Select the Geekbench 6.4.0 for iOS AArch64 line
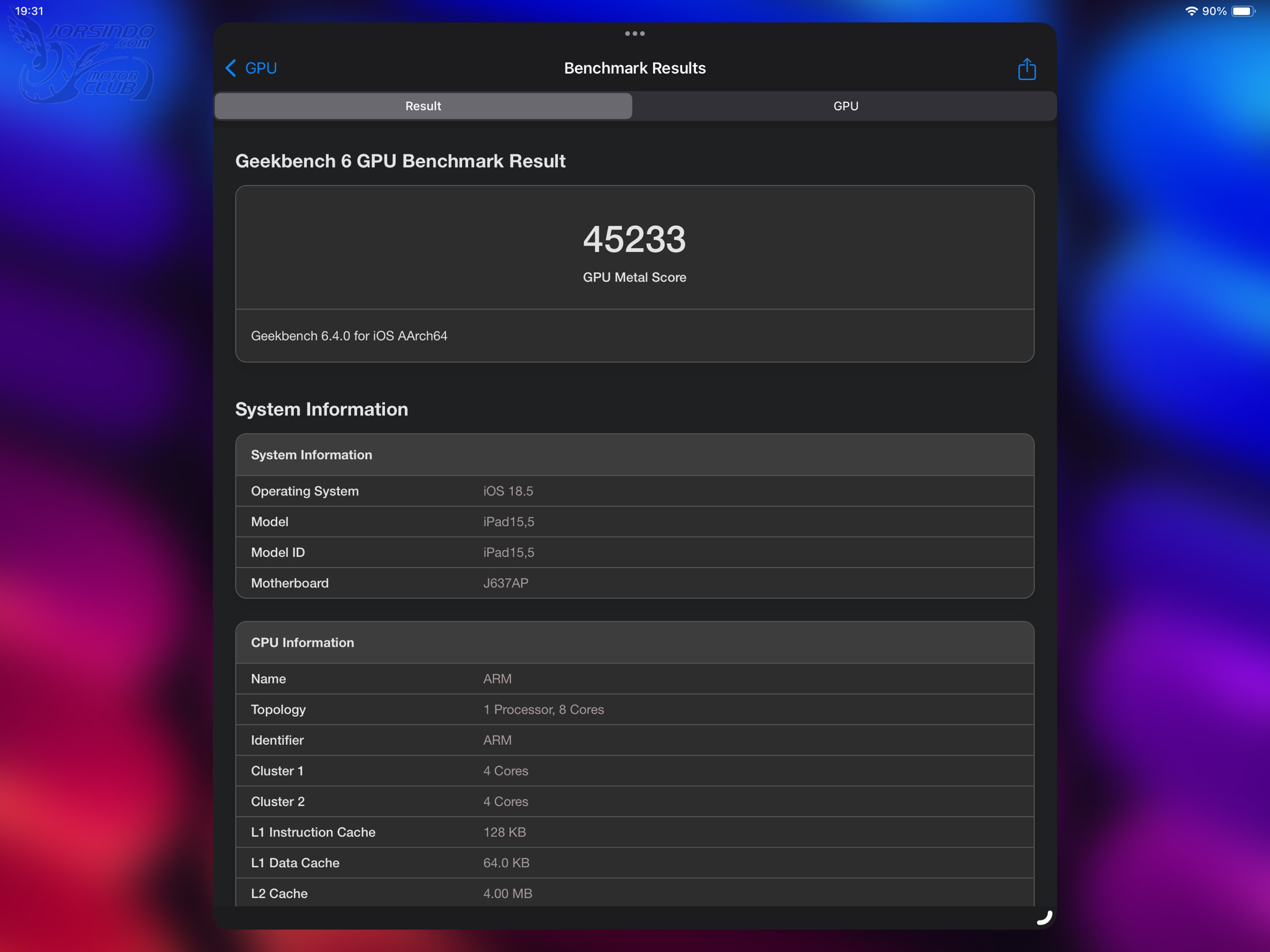This screenshot has height=952, width=1270. tap(349, 336)
